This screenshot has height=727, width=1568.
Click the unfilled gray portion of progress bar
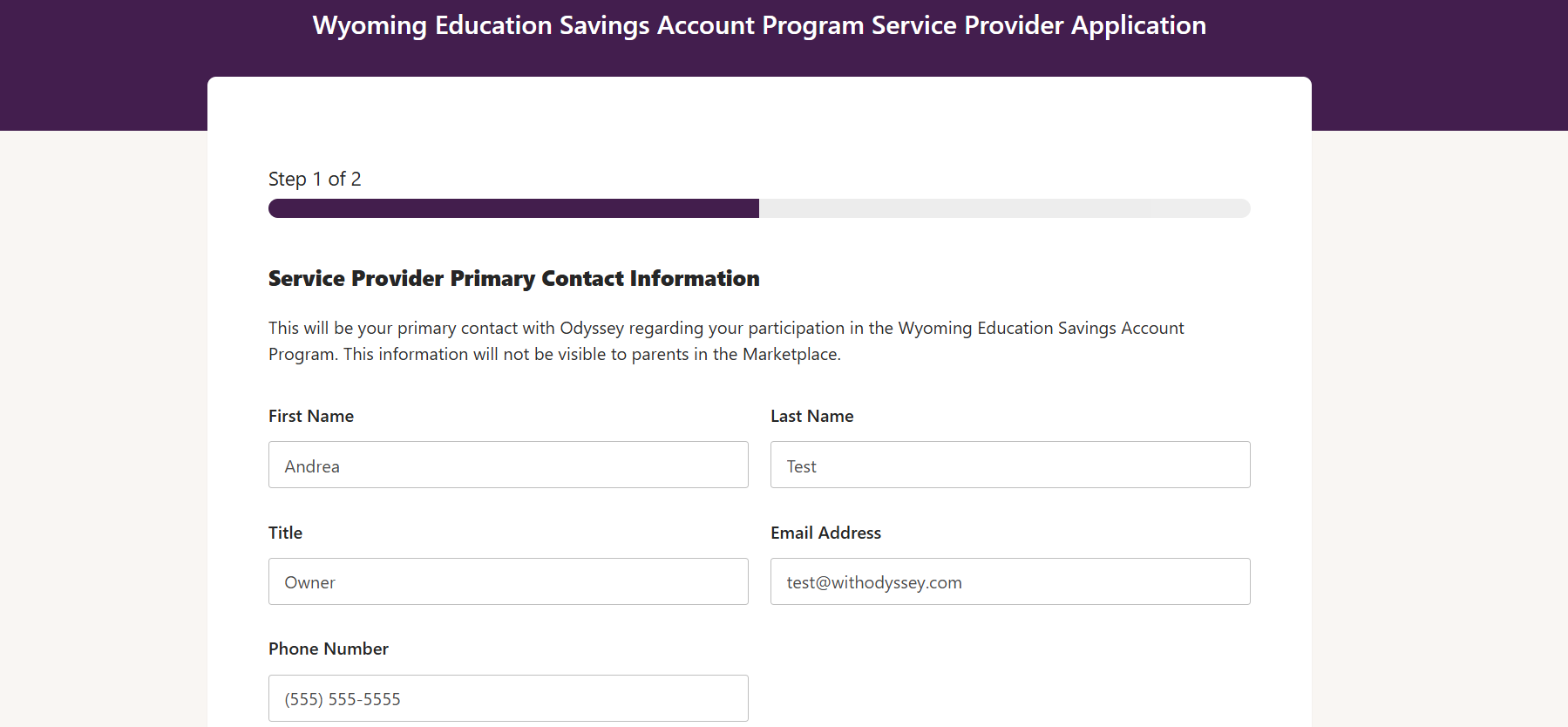[x=1005, y=208]
